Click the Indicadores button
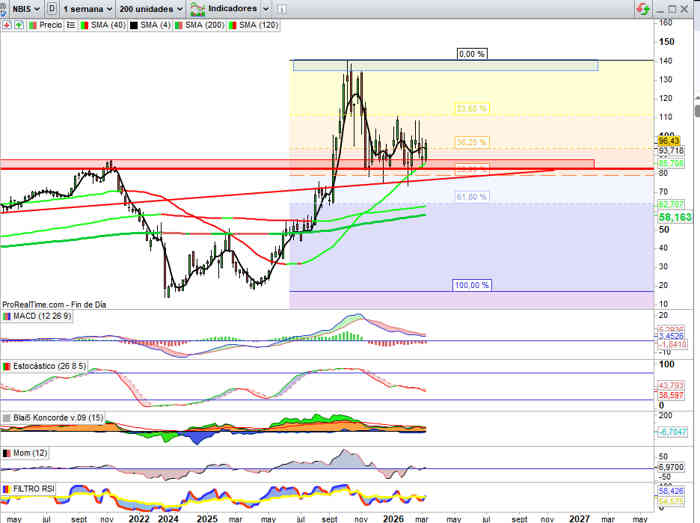The height and width of the screenshot is (523, 700). coord(225,7)
